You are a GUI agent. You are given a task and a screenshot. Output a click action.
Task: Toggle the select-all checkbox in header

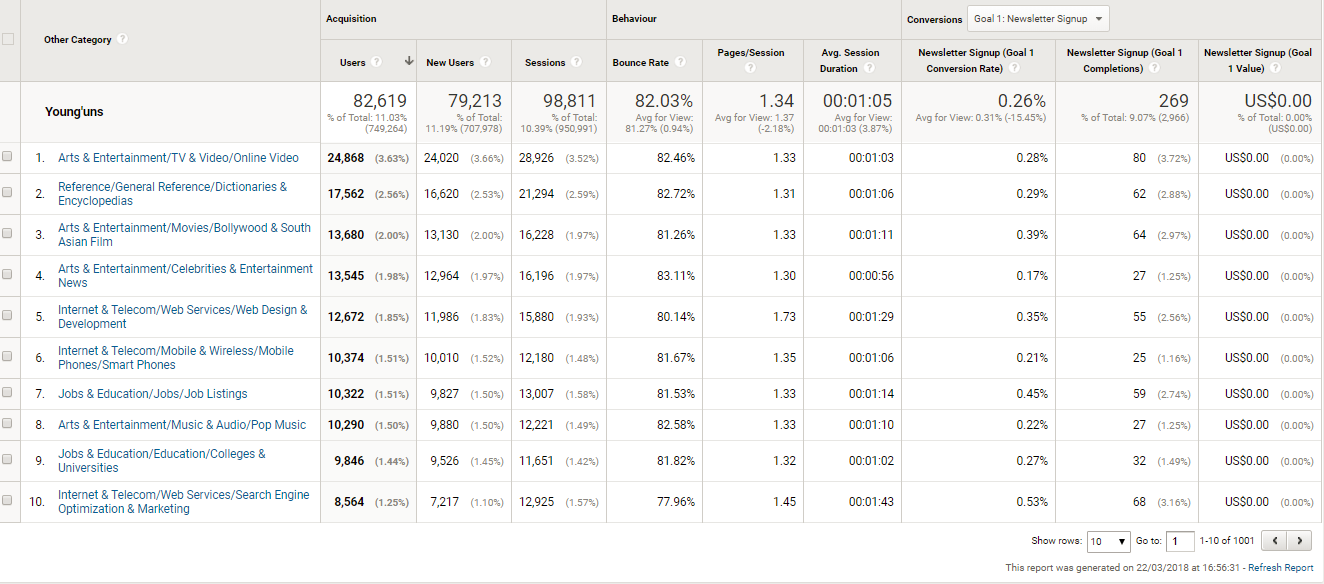coord(8,39)
